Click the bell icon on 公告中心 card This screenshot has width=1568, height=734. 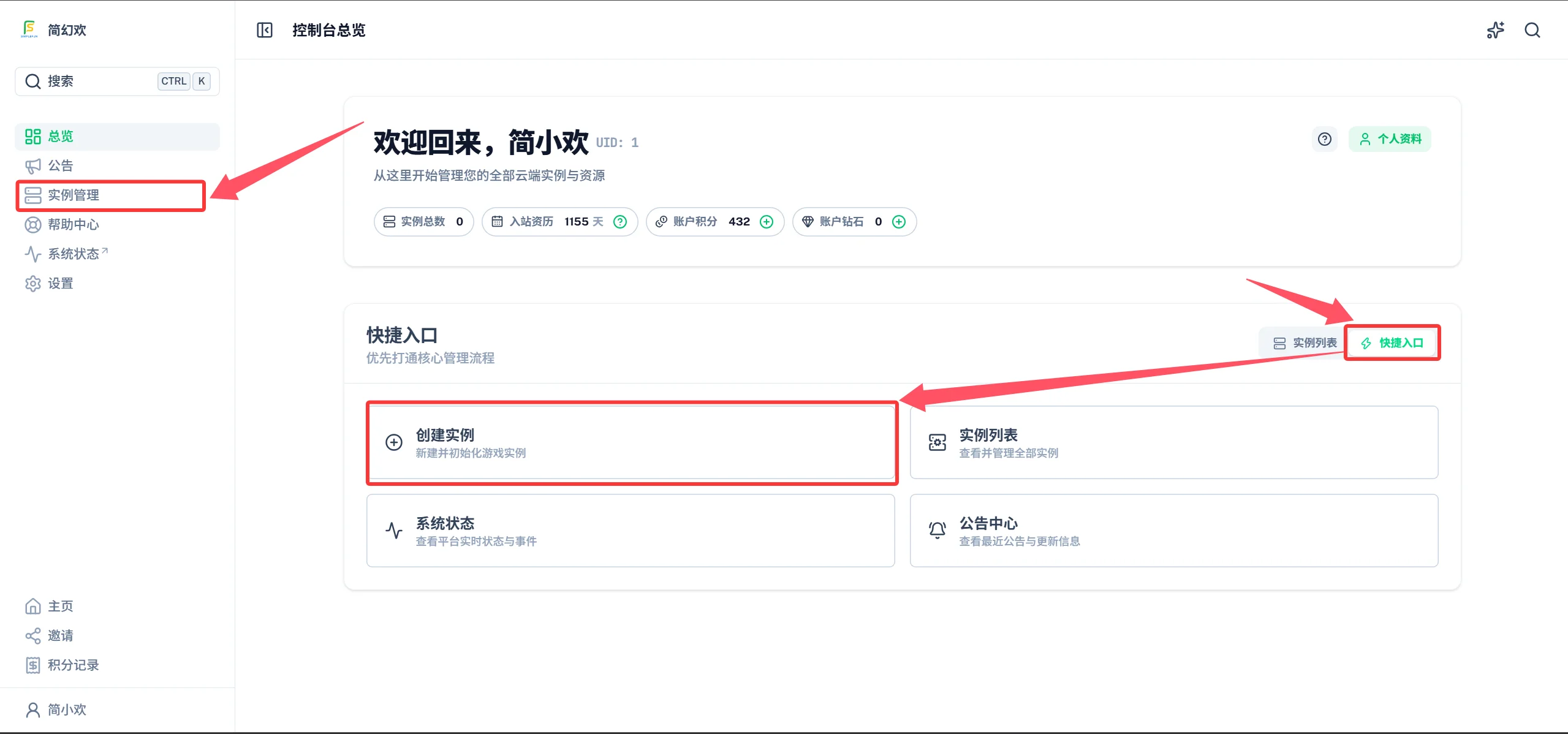[x=937, y=530]
